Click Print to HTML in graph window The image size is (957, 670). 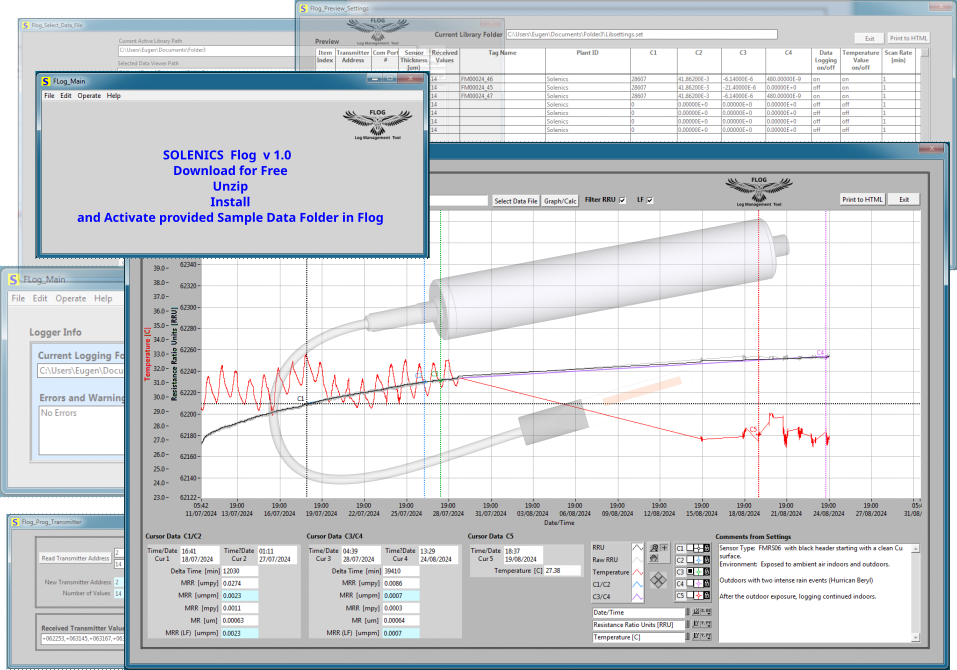[x=862, y=200]
